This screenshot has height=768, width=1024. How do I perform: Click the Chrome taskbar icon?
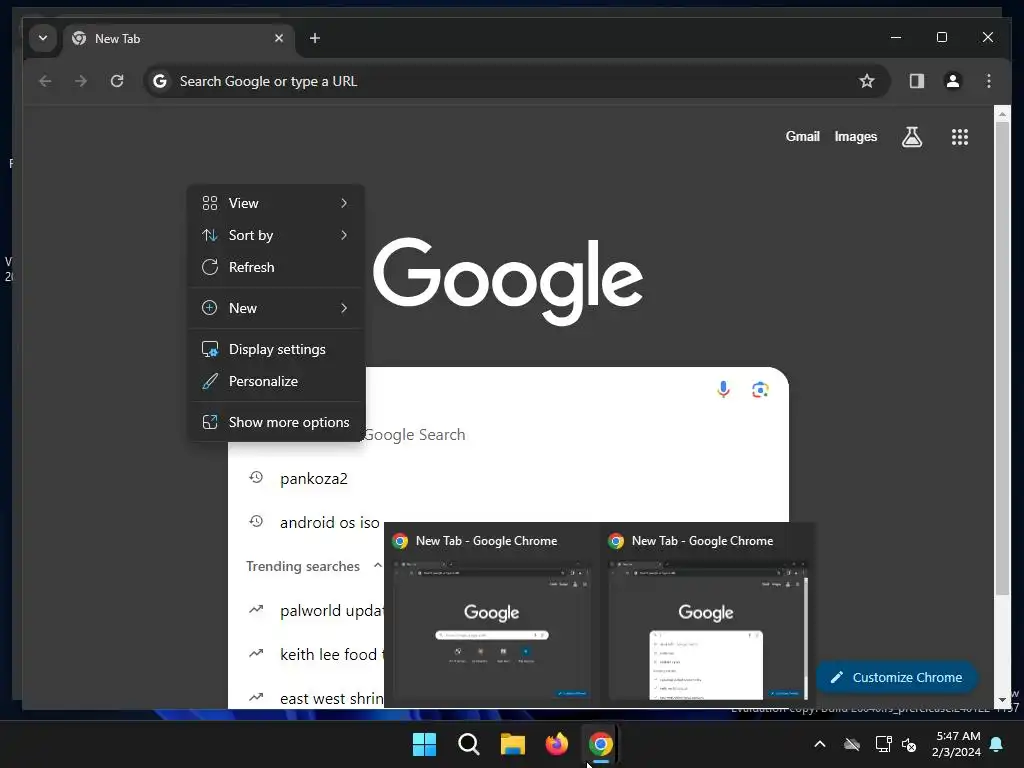tap(601, 744)
